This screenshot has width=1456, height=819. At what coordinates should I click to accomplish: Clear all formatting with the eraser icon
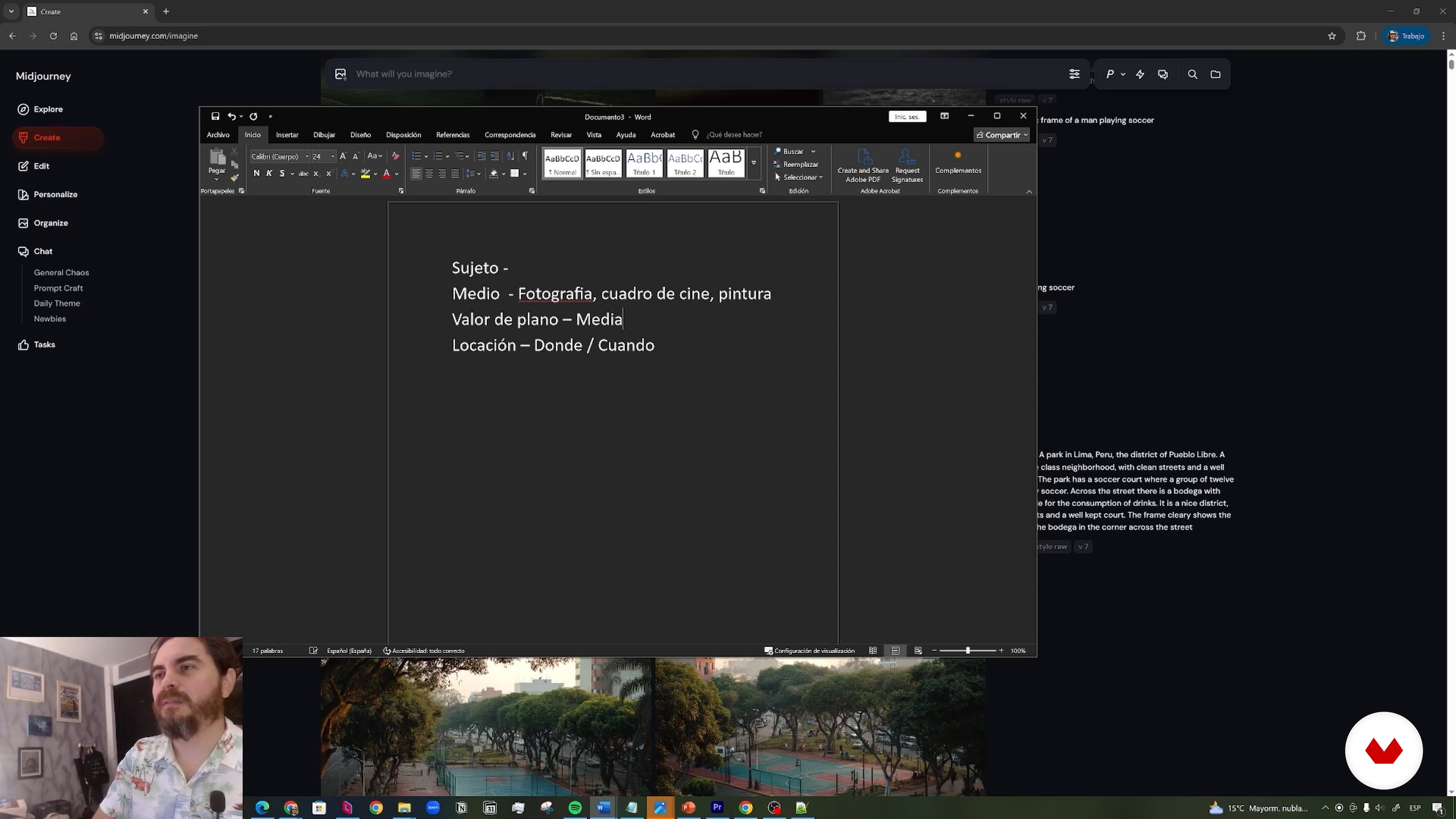(x=395, y=156)
